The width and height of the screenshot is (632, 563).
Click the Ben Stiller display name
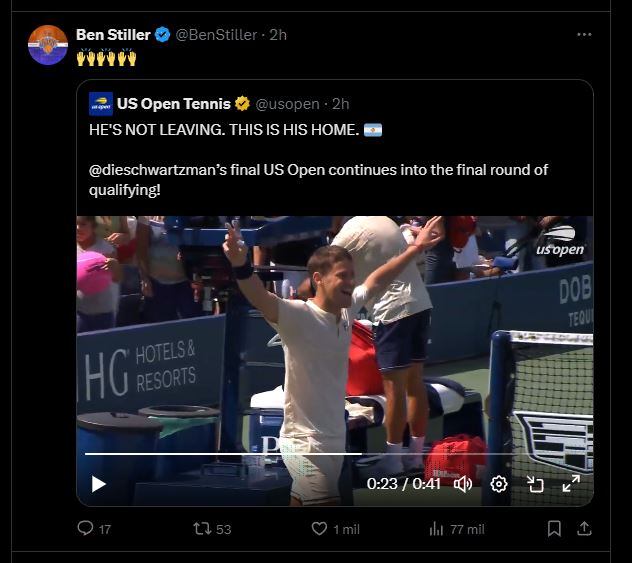pos(113,35)
